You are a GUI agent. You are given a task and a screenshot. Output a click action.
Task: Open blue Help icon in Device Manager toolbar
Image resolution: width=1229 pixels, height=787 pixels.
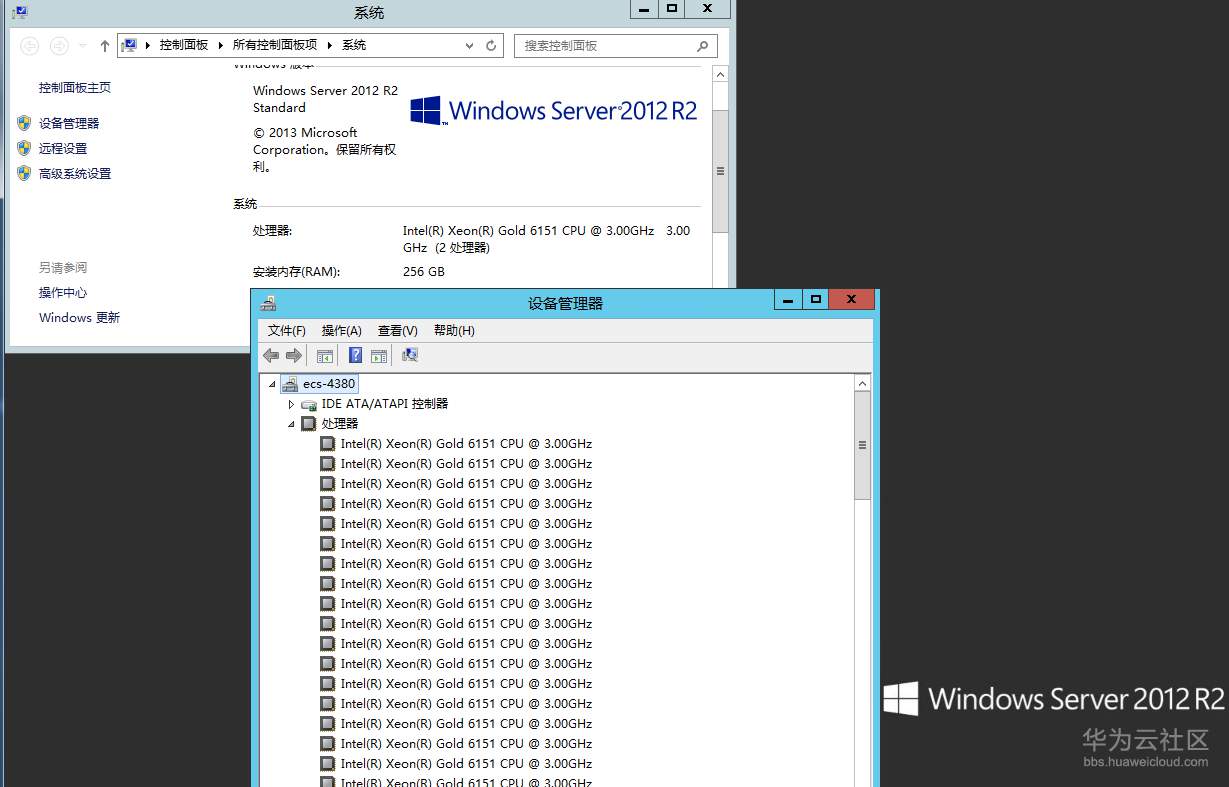(355, 355)
